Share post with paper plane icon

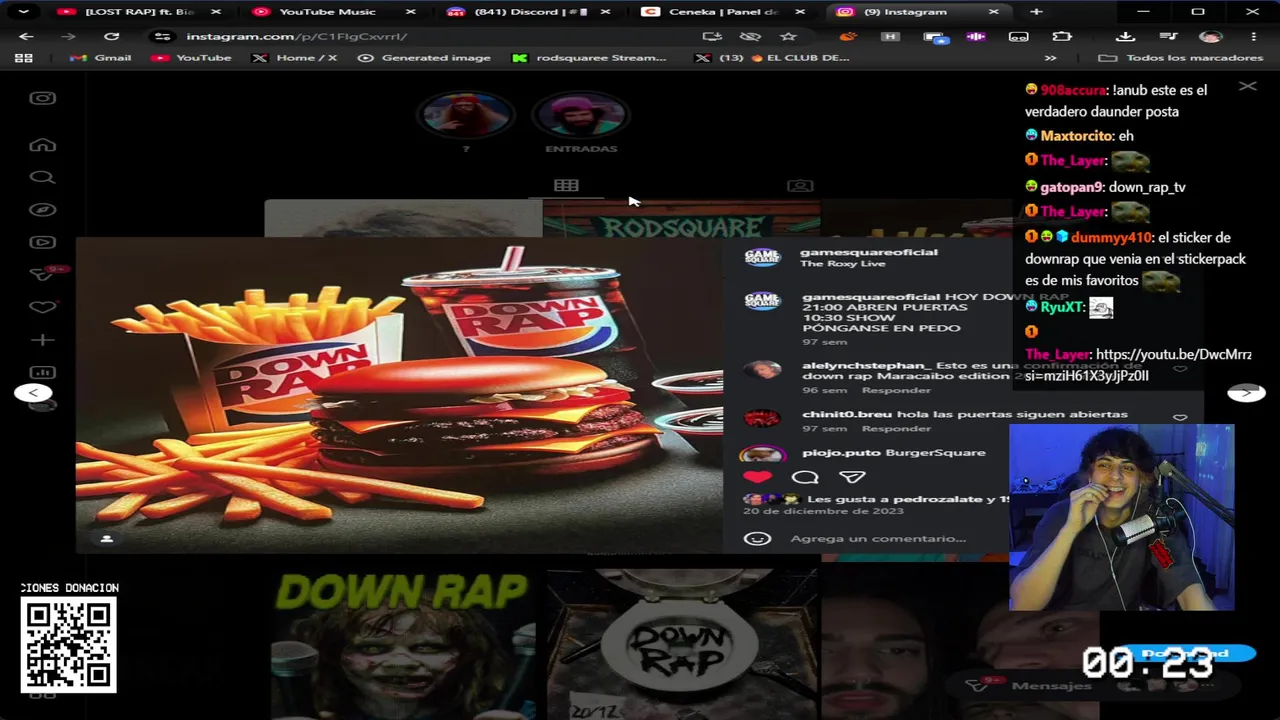click(x=852, y=477)
